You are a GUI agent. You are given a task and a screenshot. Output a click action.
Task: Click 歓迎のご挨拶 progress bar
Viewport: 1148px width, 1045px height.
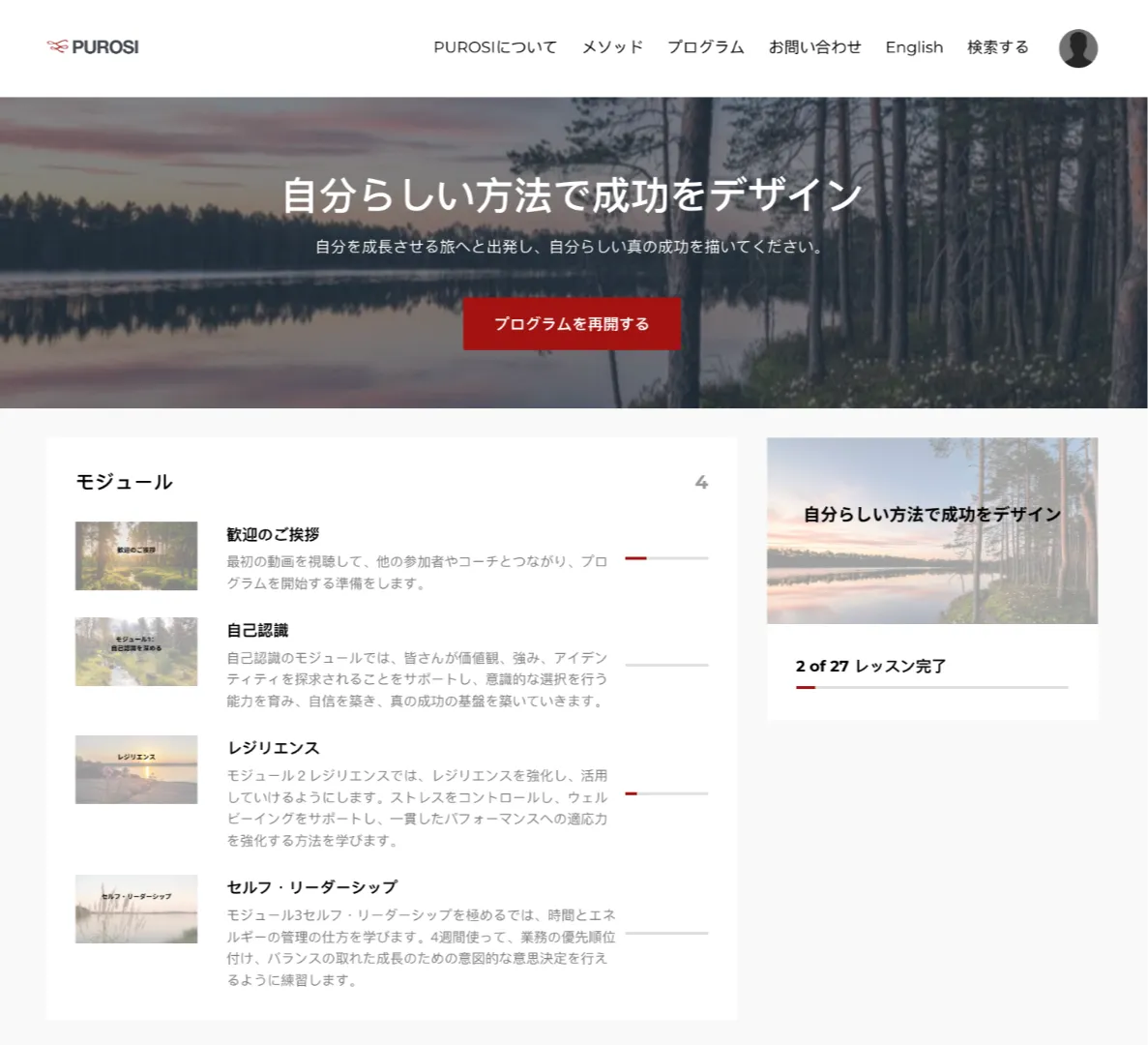[x=666, y=558]
